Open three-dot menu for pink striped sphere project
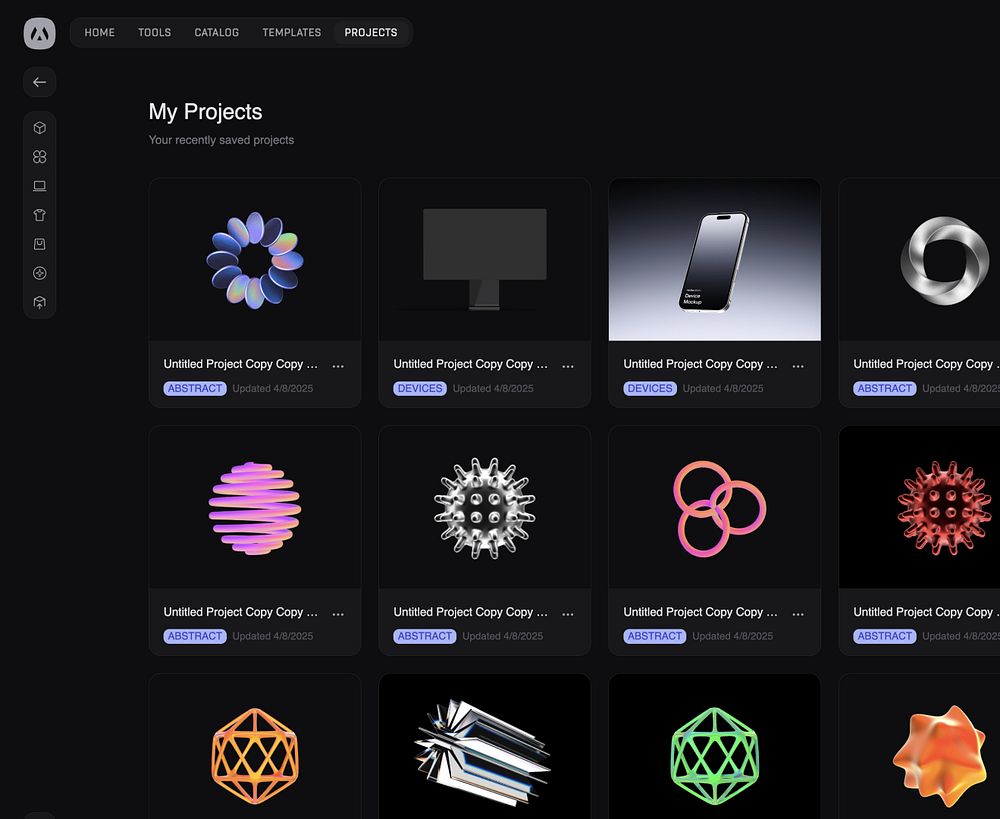Viewport: 1000px width, 819px height. pyautogui.click(x=338, y=614)
